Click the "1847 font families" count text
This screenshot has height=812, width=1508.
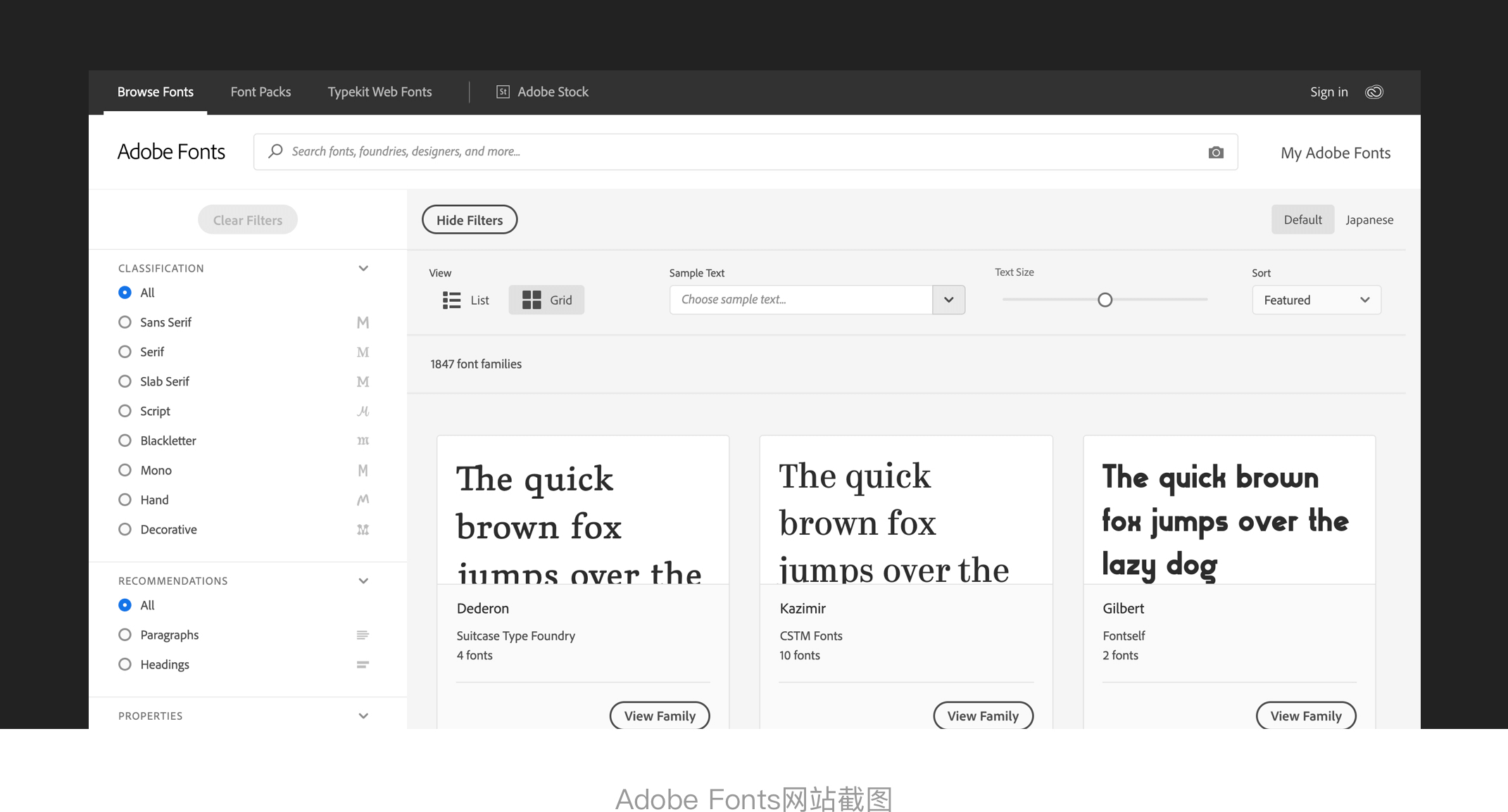[476, 364]
